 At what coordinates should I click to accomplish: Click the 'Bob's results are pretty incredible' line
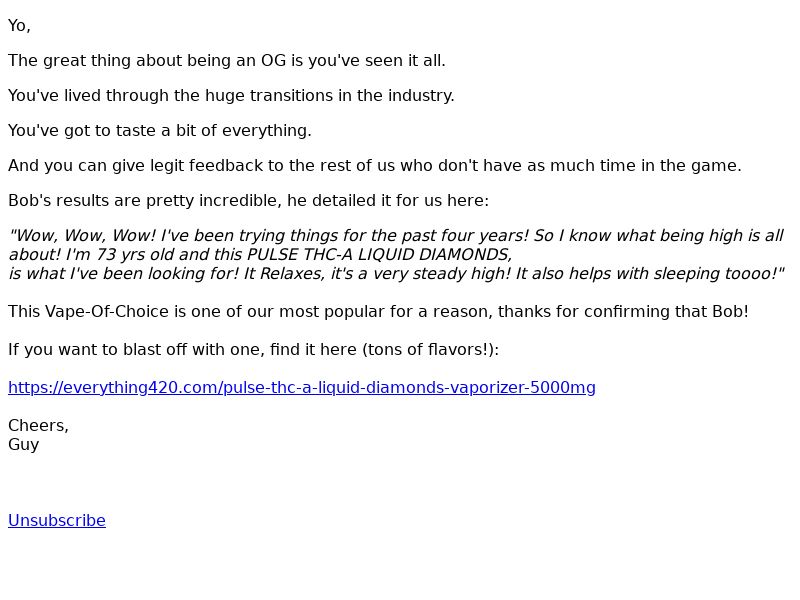(x=248, y=201)
